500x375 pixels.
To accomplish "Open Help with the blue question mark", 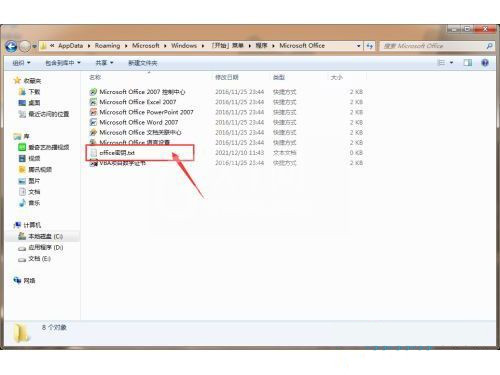I will tap(485, 63).
